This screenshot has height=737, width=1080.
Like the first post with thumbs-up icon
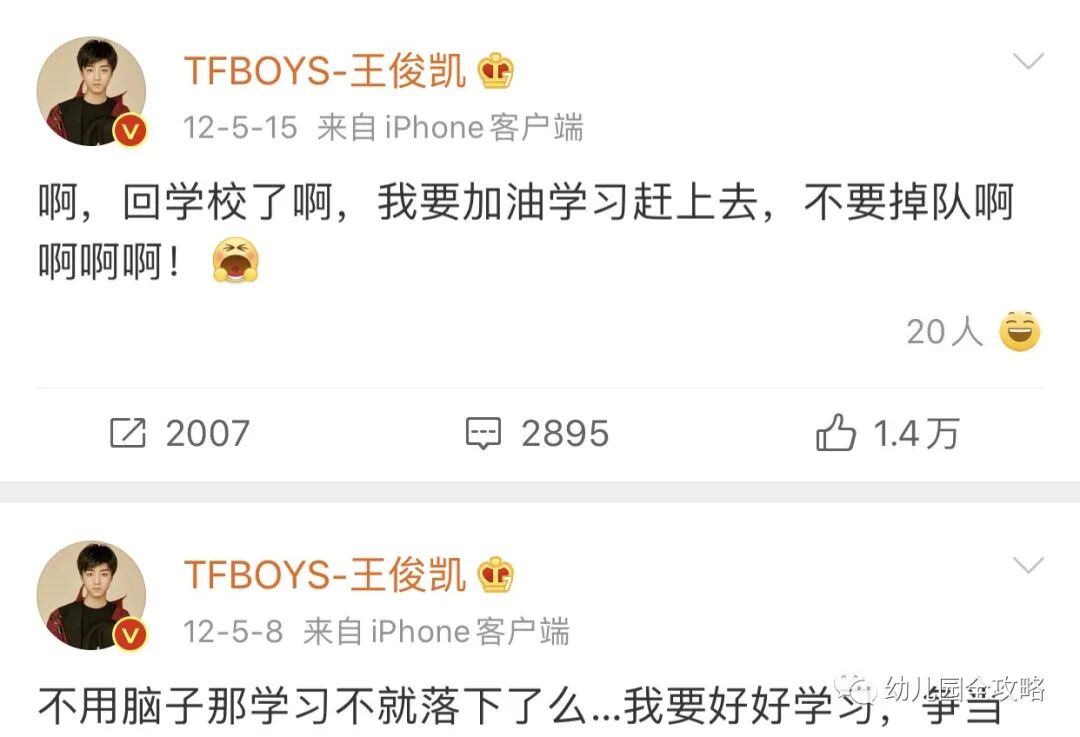(x=835, y=432)
